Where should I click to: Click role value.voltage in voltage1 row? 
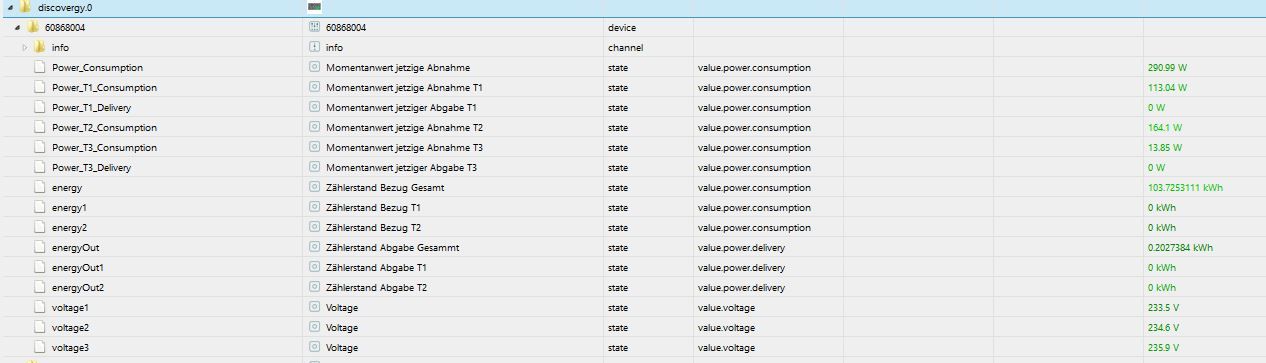click(726, 307)
